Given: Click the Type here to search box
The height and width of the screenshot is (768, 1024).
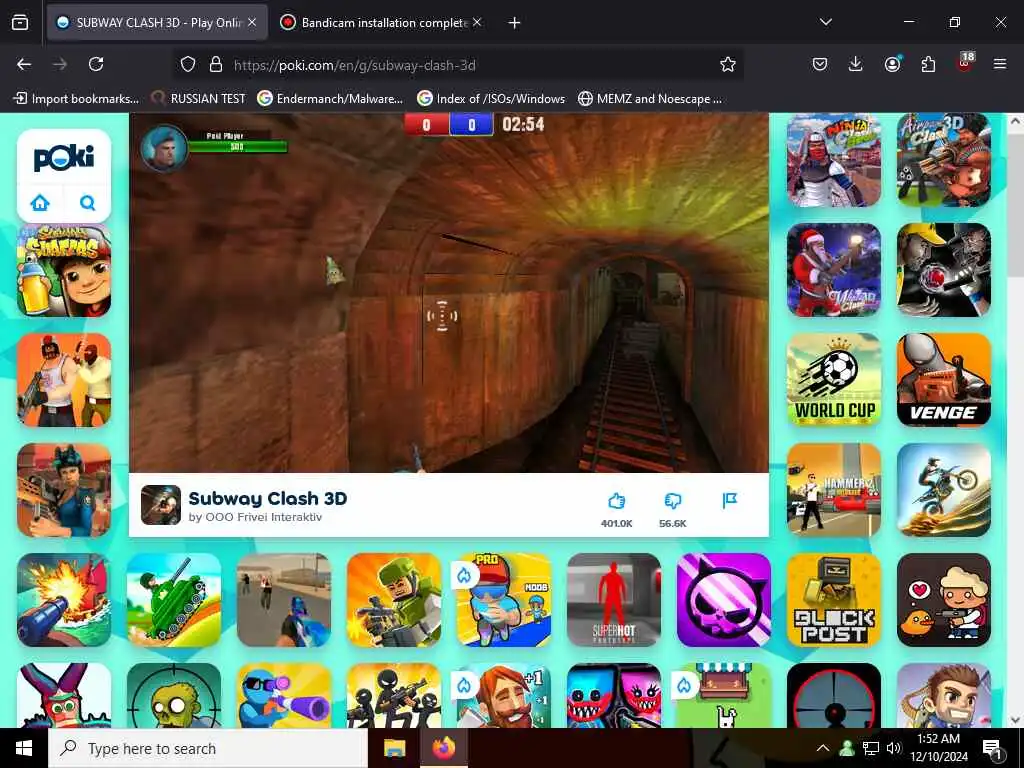Looking at the screenshot, I should tap(208, 748).
